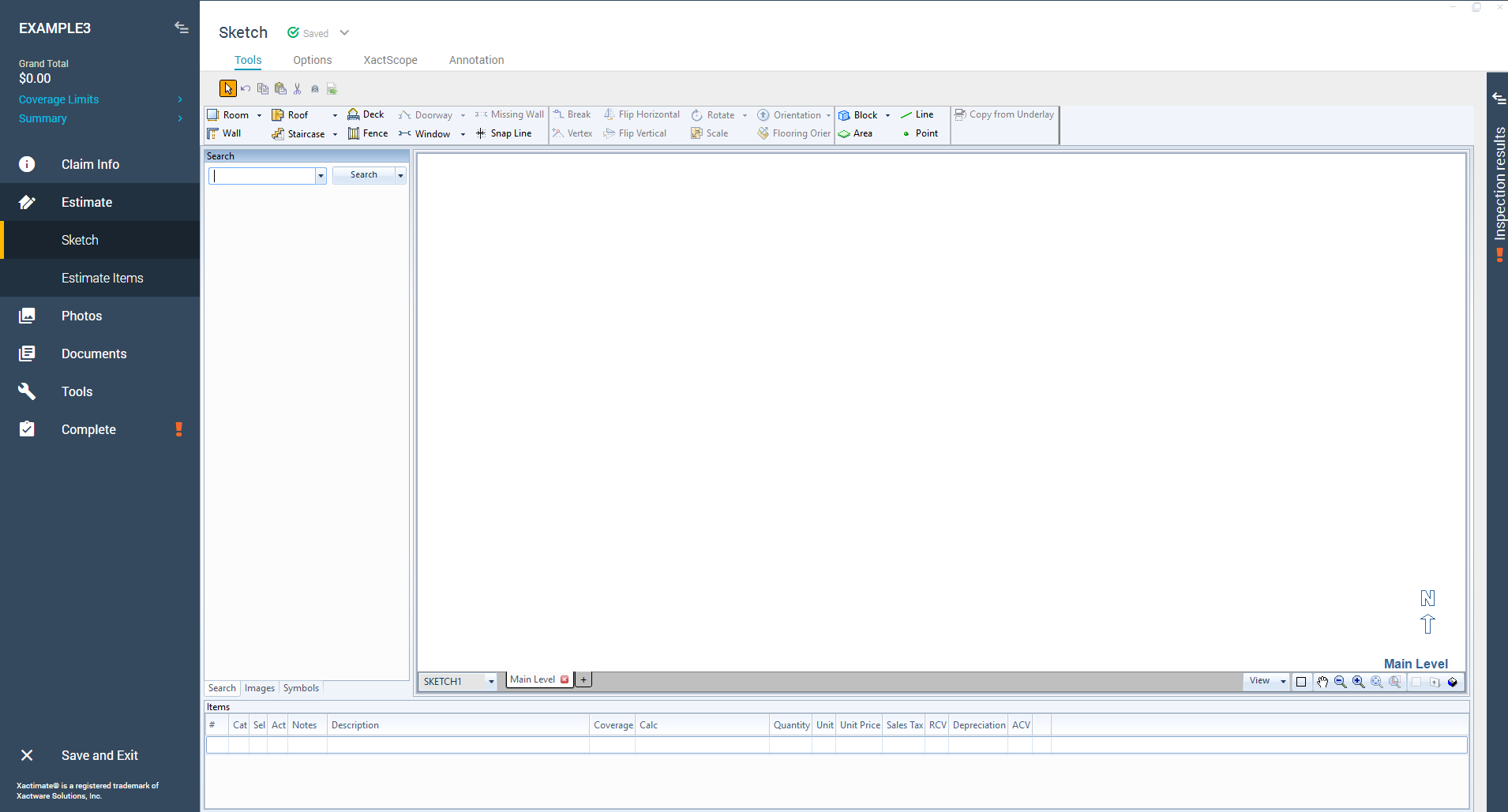Select the Deck tool
The image size is (1508, 812).
[366, 114]
